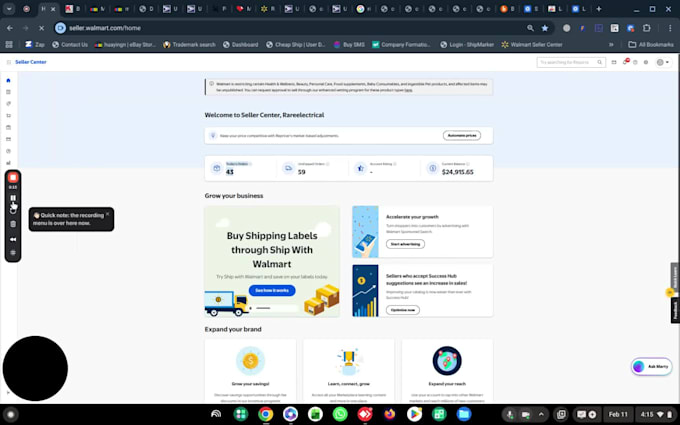
Task: Stop the screen recording with red button
Action: click(13, 177)
